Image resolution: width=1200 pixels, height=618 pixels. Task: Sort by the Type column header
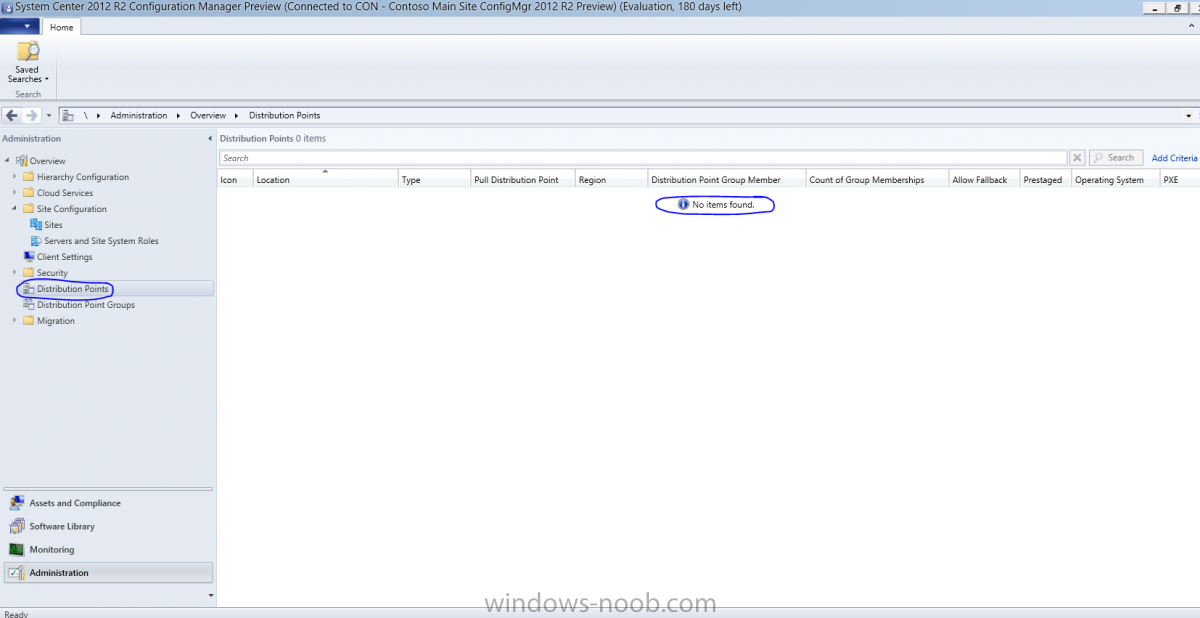(434, 180)
